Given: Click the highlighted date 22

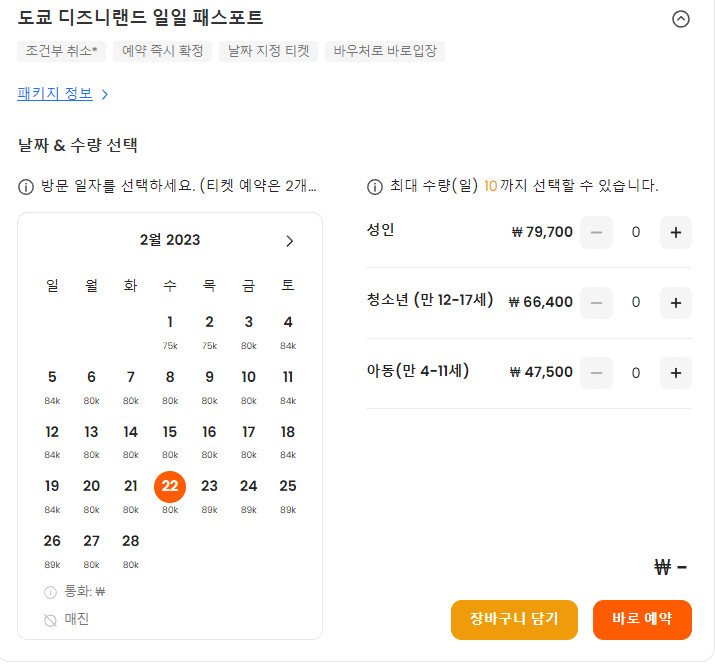Looking at the screenshot, I should pos(170,487).
